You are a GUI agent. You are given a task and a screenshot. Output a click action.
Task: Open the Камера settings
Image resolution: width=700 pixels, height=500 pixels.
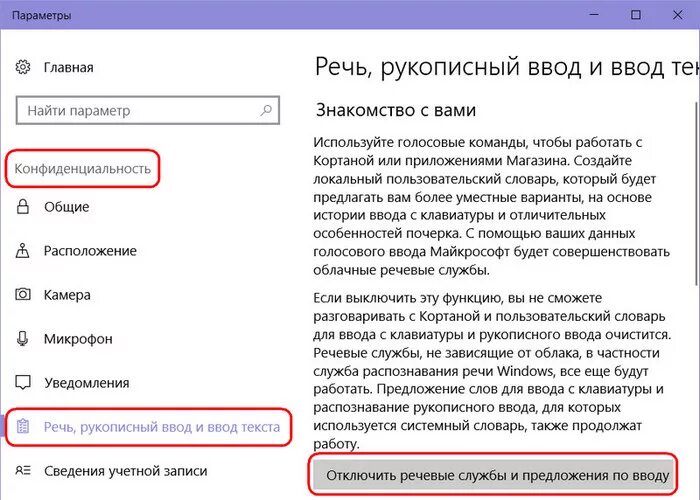tap(67, 295)
